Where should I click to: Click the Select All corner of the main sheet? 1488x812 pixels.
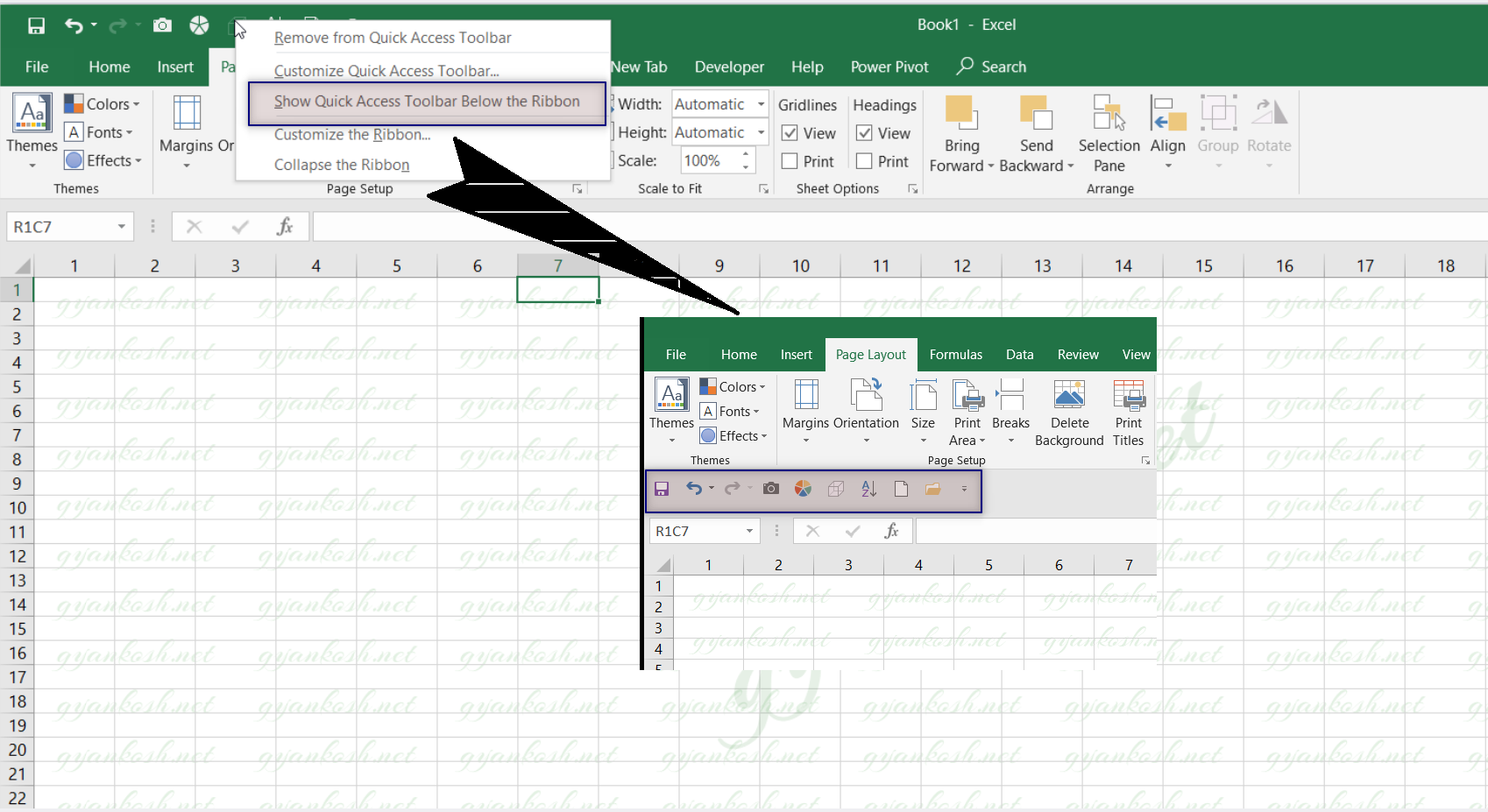[18, 265]
